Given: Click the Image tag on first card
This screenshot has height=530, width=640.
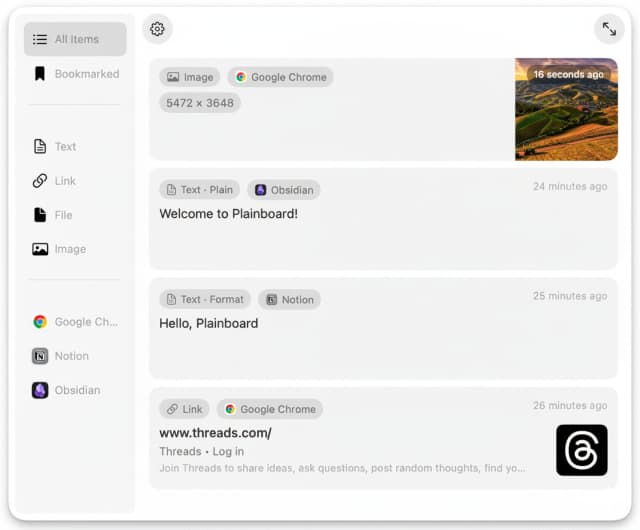Looking at the screenshot, I should click(x=190, y=77).
